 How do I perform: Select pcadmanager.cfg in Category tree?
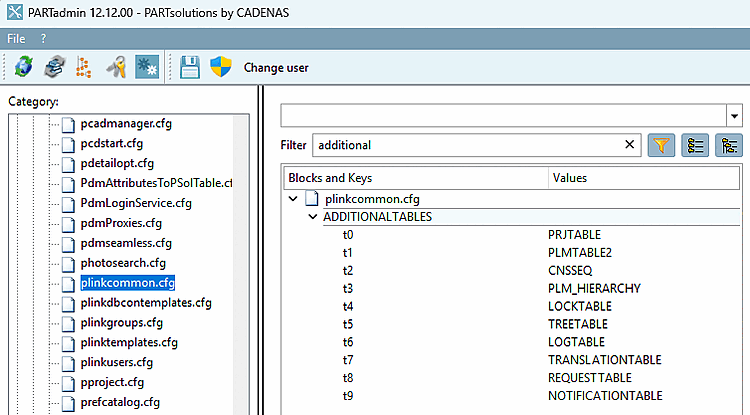(x=126, y=123)
